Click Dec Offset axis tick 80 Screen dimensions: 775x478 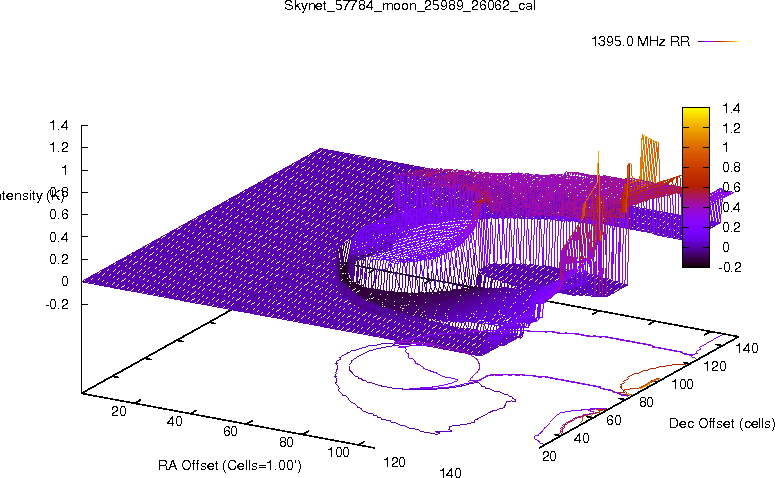pos(646,403)
